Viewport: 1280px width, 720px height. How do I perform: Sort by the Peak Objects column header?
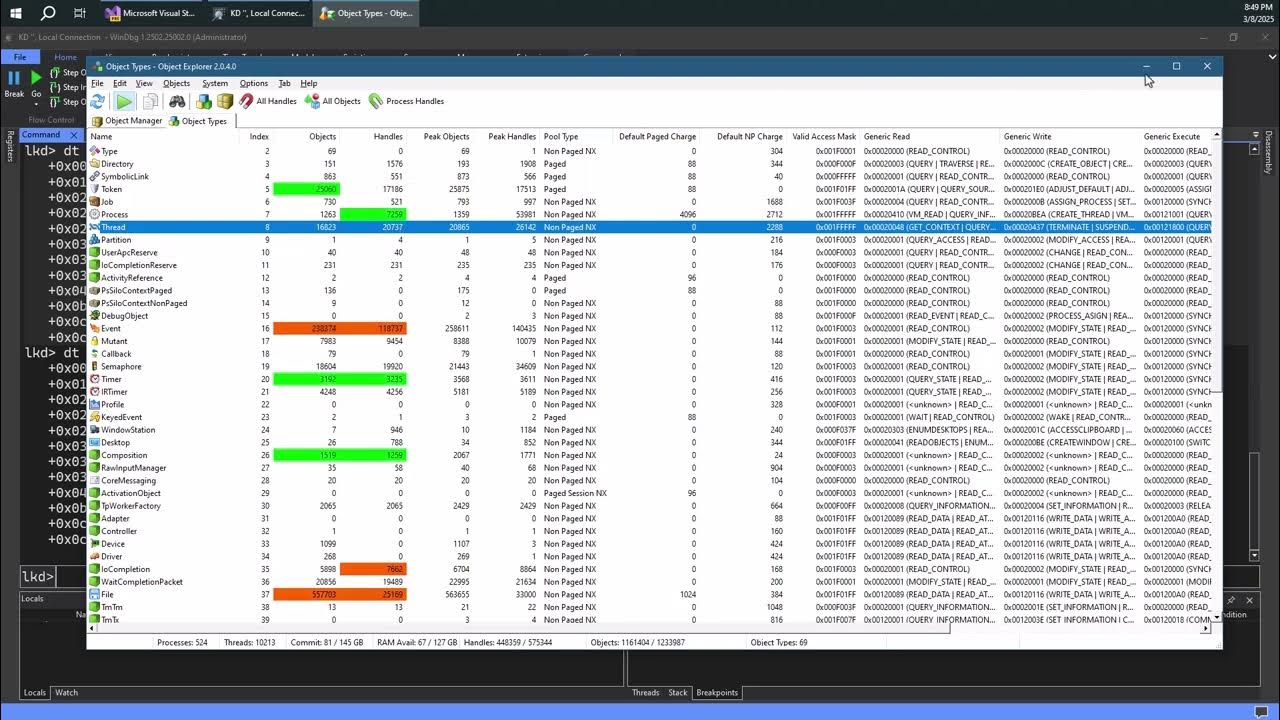[446, 136]
